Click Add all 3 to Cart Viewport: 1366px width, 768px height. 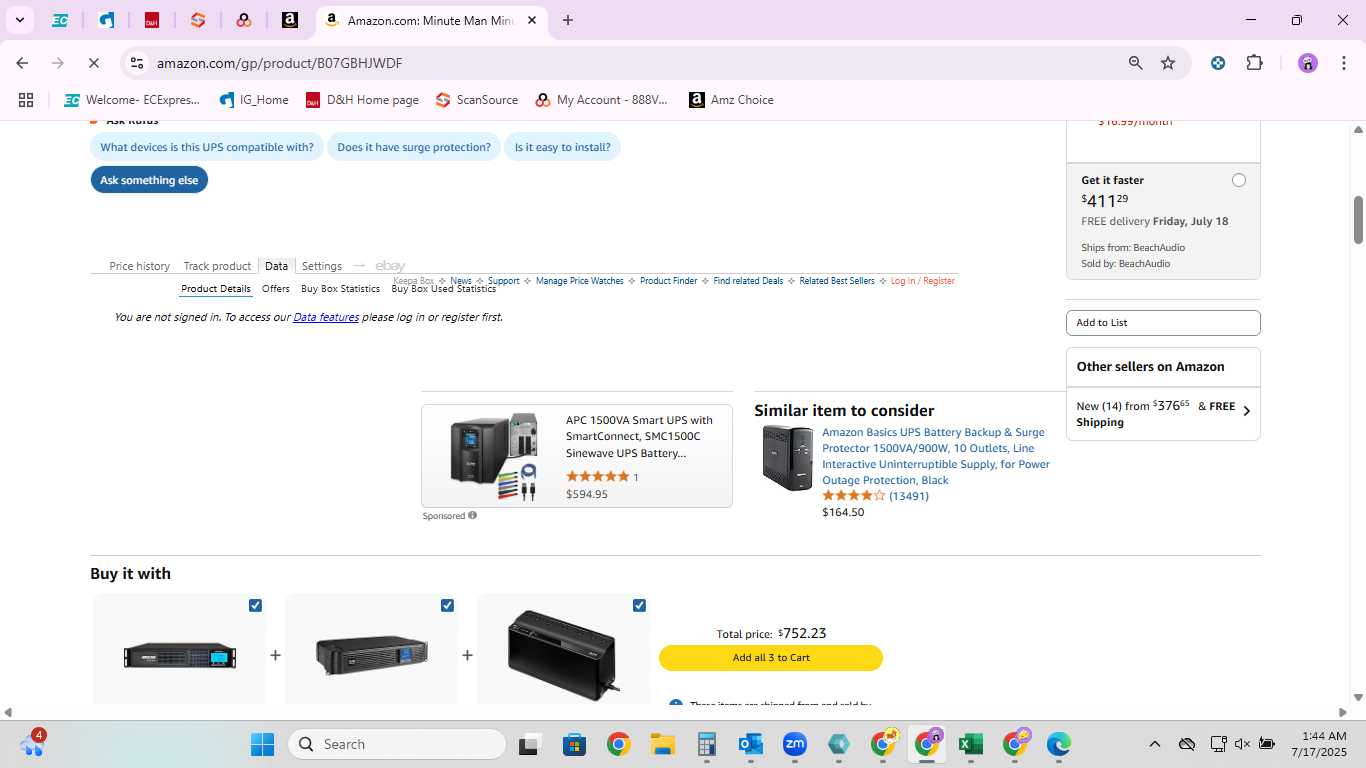(771, 658)
